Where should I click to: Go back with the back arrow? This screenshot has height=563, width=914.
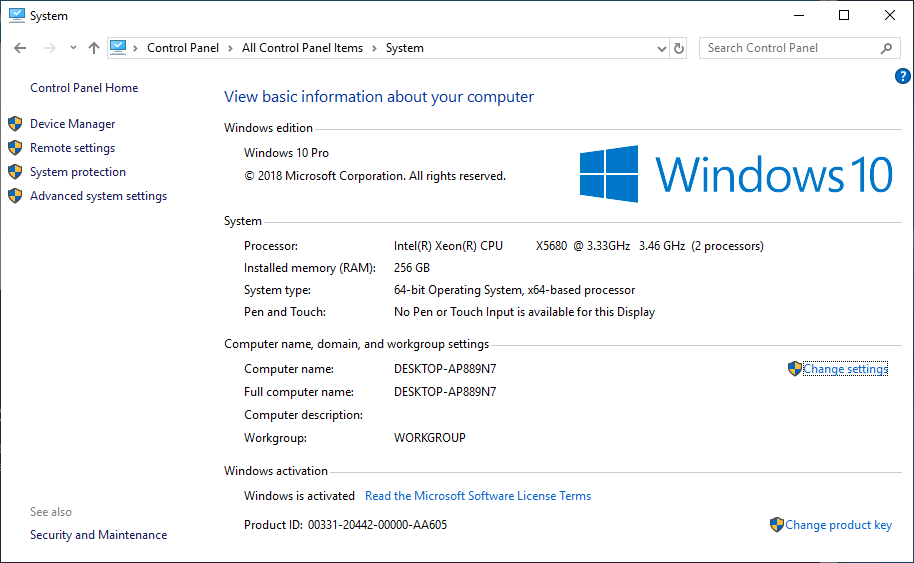(x=20, y=48)
